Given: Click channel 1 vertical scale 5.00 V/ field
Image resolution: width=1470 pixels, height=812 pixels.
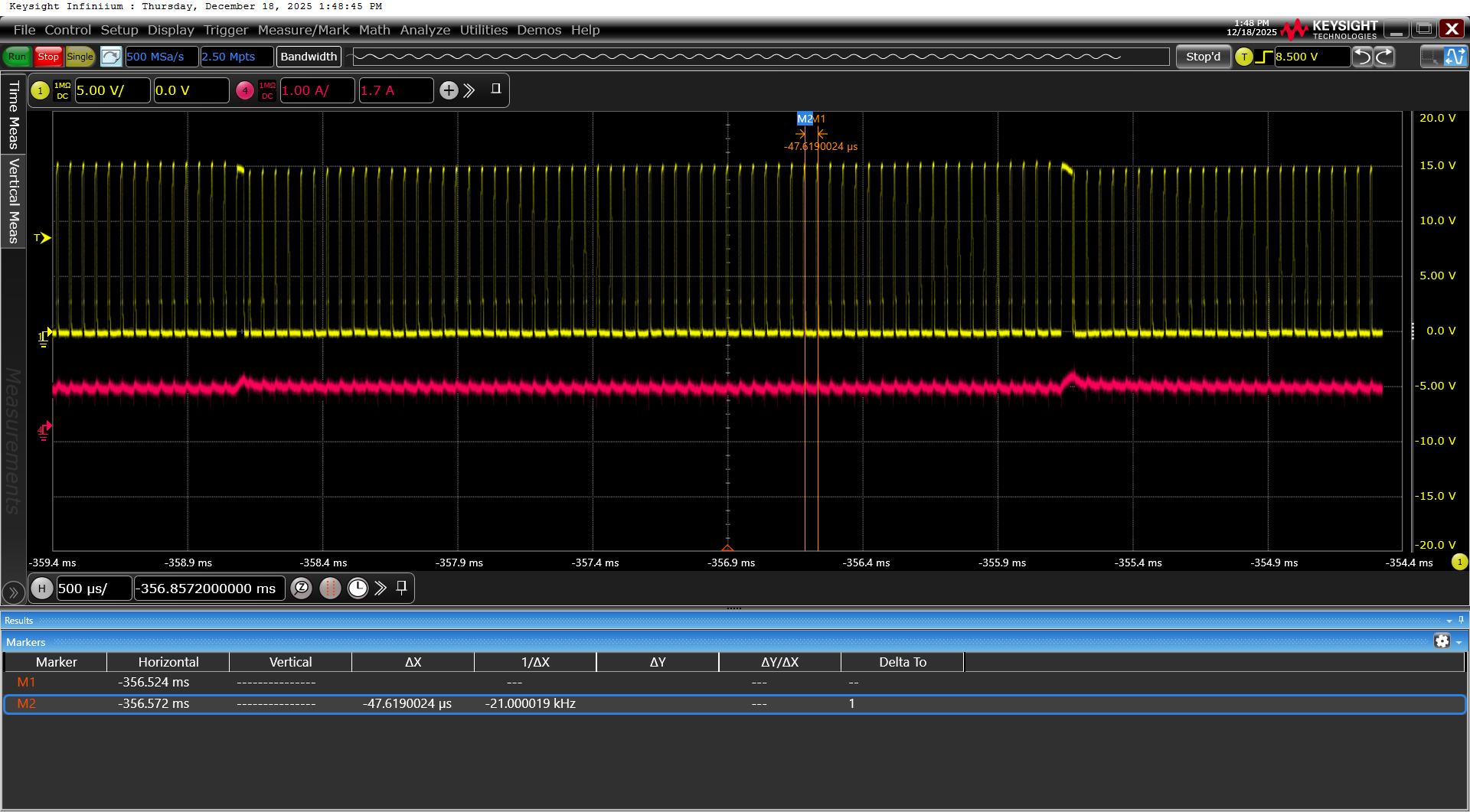Looking at the screenshot, I should click(113, 90).
